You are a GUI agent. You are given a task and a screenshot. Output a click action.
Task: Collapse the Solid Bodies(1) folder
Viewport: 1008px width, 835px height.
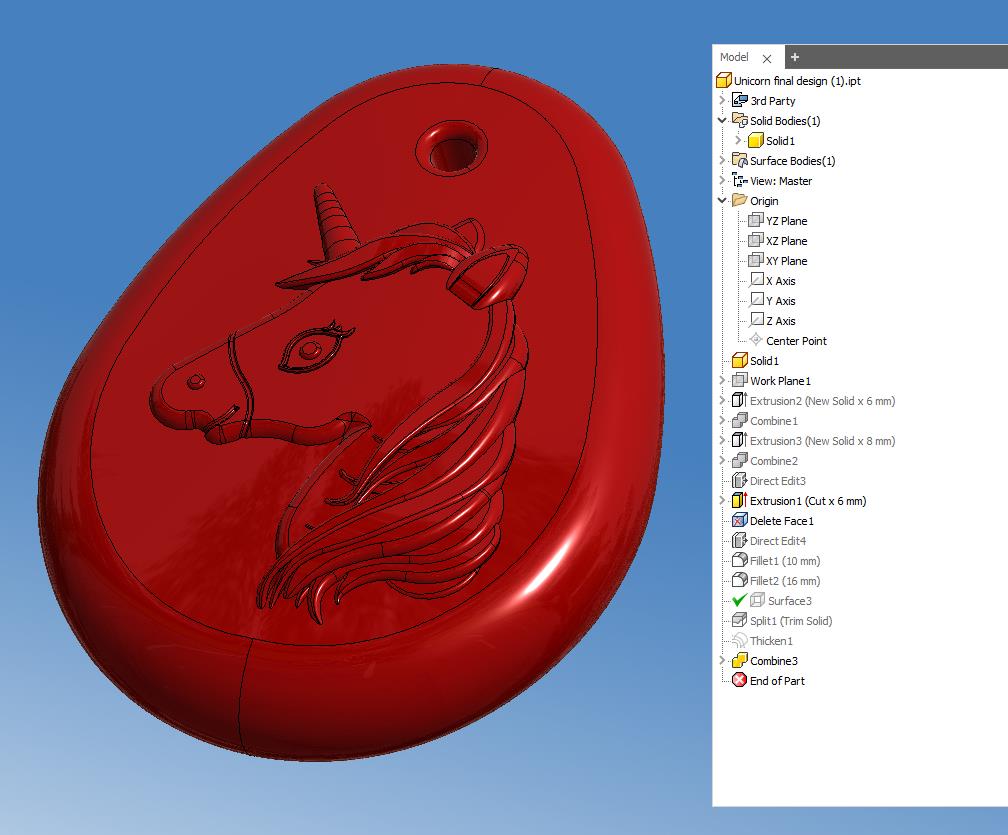click(722, 120)
